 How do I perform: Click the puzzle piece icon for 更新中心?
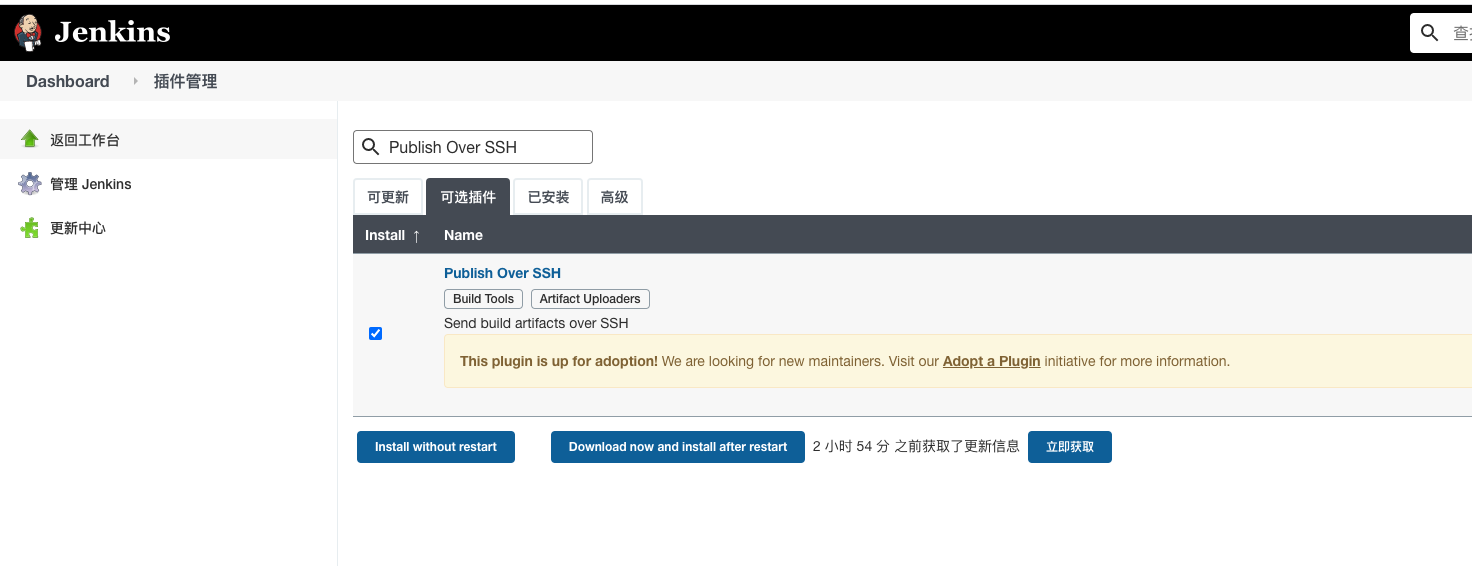(x=30, y=228)
